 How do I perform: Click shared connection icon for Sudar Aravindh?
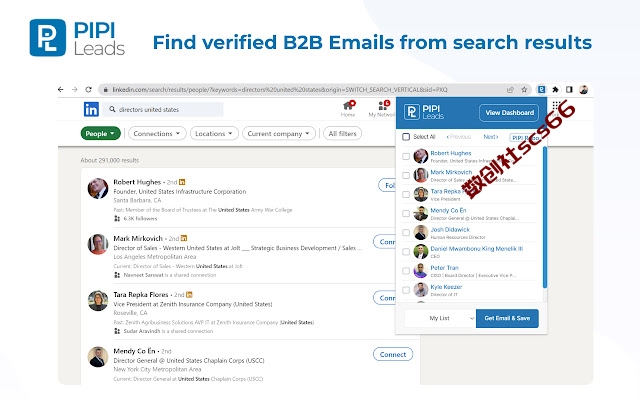coord(117,331)
